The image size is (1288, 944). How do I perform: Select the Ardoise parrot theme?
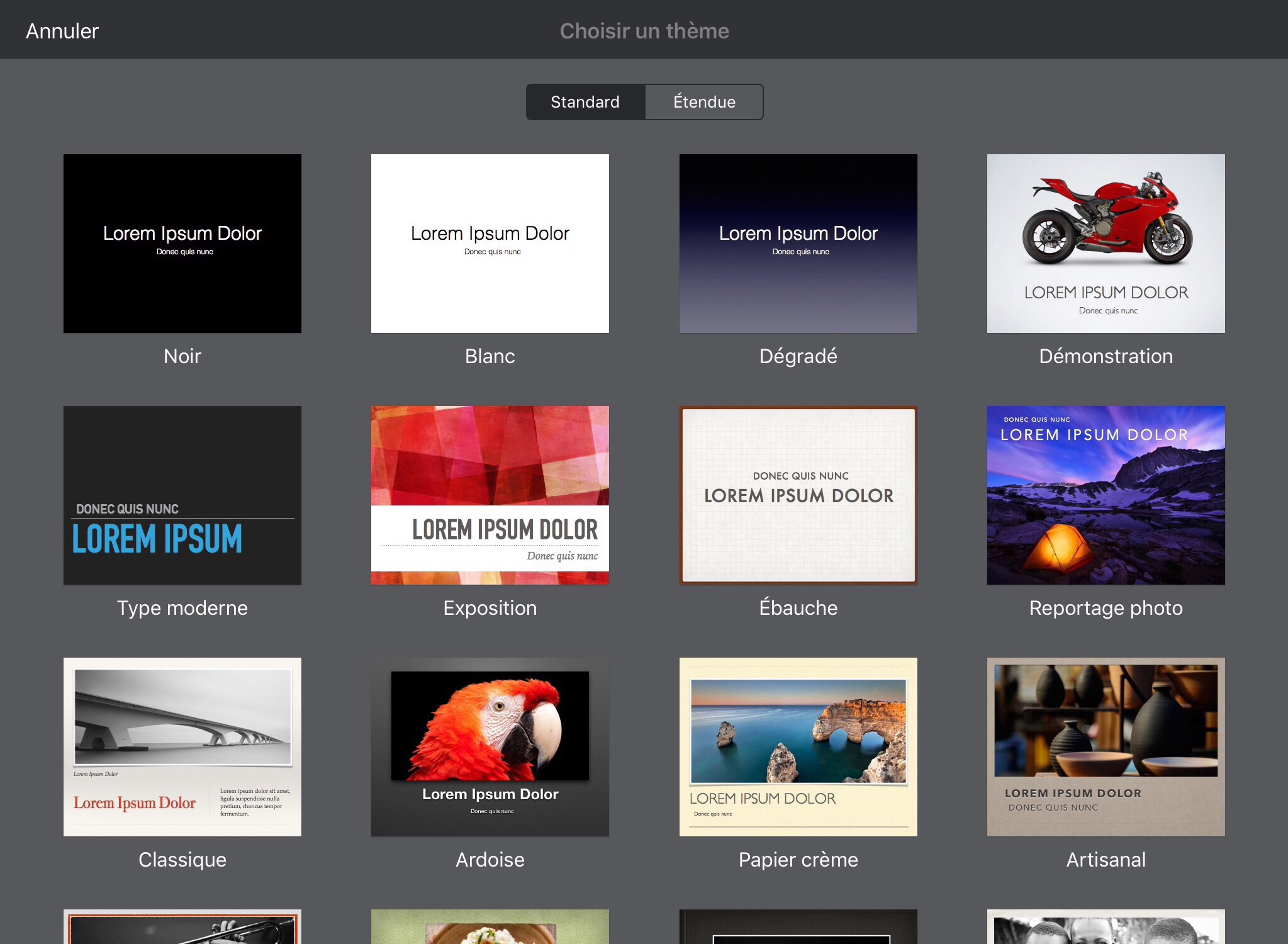[x=490, y=747]
